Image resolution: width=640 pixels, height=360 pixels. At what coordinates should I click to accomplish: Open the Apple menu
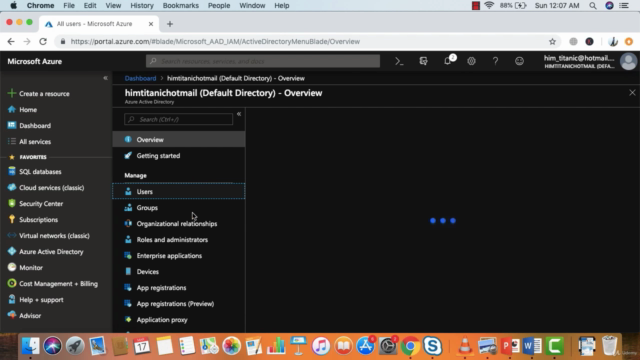click(x=13, y=5)
